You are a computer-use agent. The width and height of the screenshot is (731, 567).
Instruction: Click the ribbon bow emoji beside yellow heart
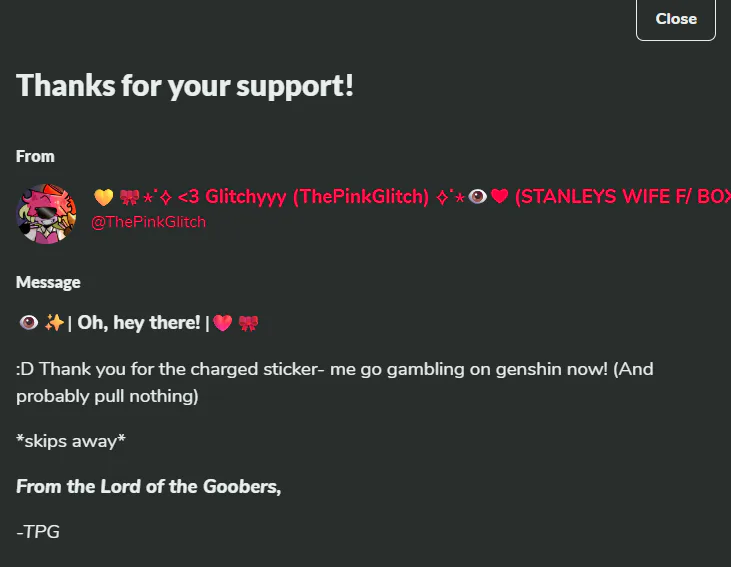129,197
